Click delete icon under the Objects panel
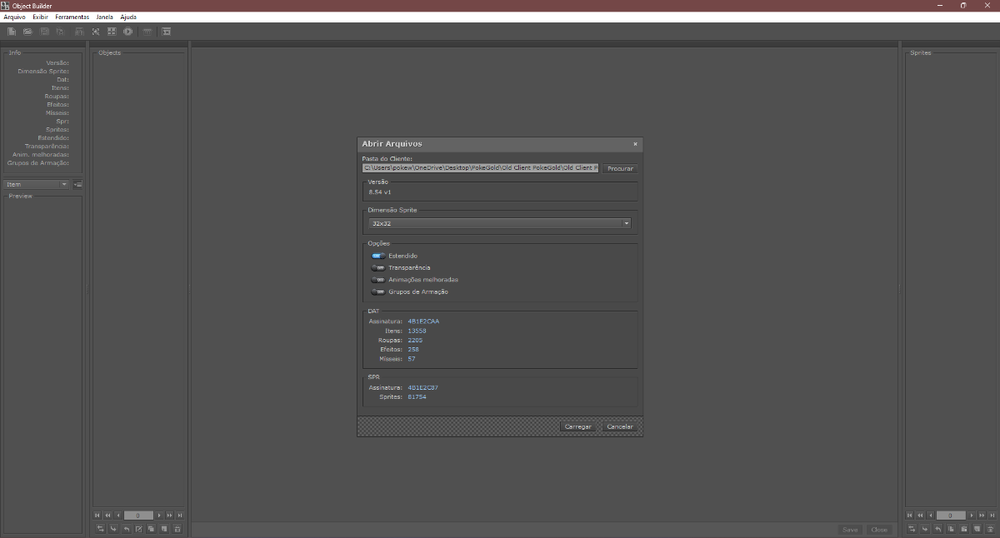1000x538 pixels. (x=177, y=528)
